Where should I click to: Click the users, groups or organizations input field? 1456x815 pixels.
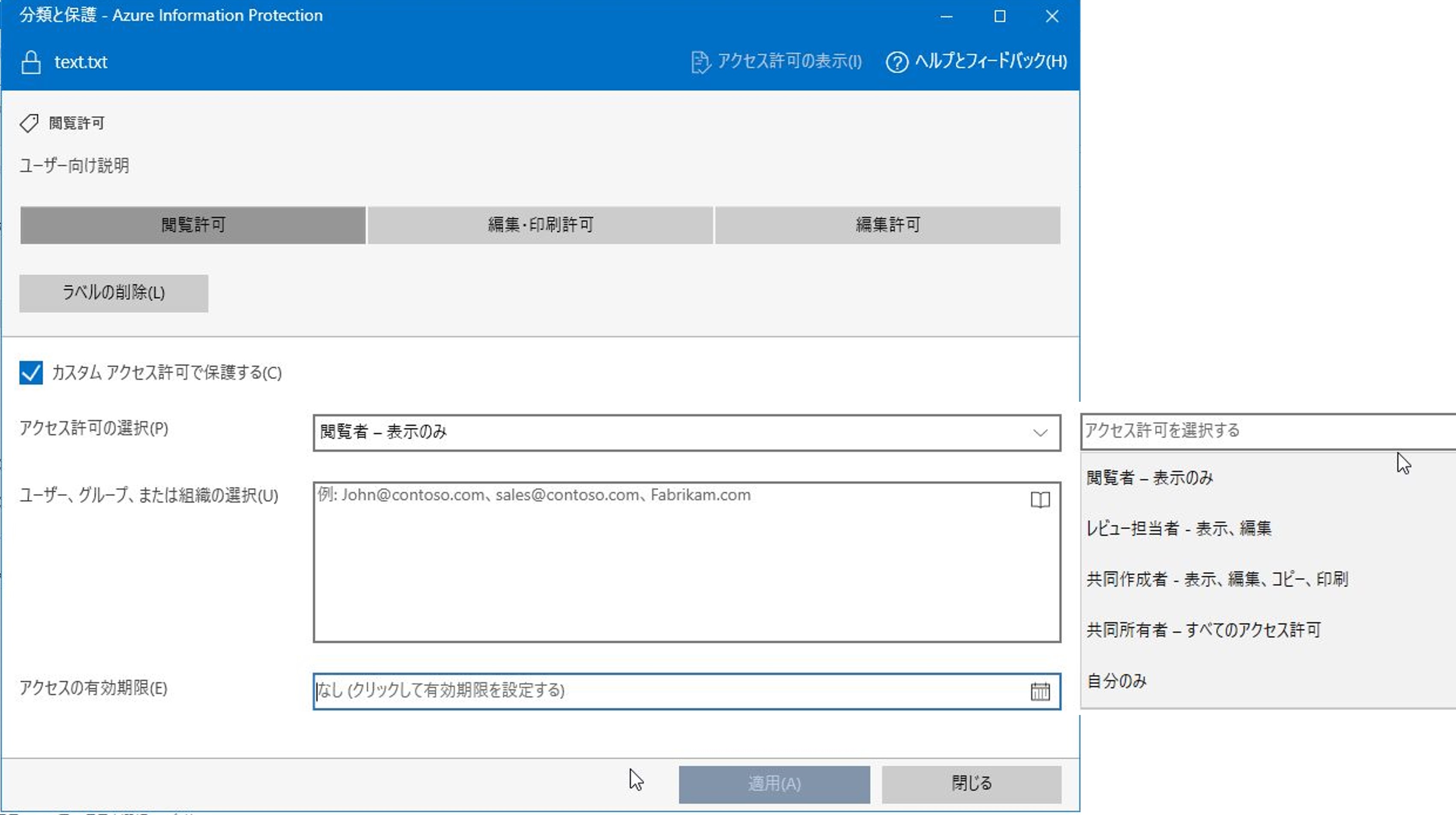tap(687, 562)
